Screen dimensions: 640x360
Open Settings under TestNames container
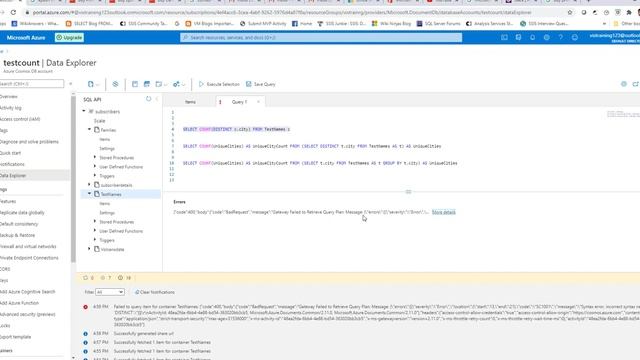(x=107, y=213)
